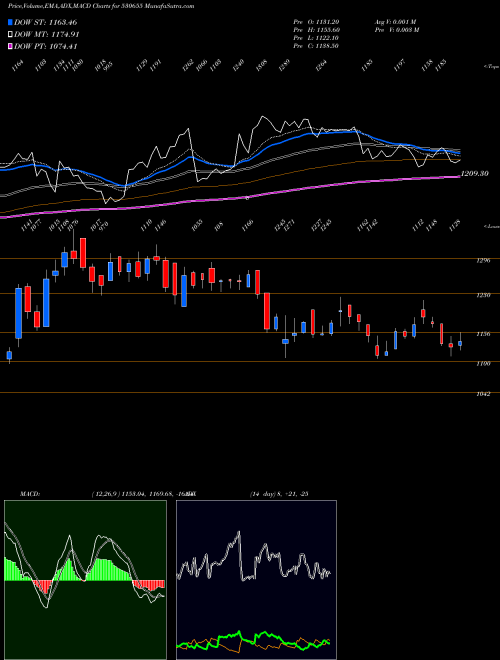Click the blue DOW ST legend swatch
This screenshot has width=500, height=660.
coord(10,22)
